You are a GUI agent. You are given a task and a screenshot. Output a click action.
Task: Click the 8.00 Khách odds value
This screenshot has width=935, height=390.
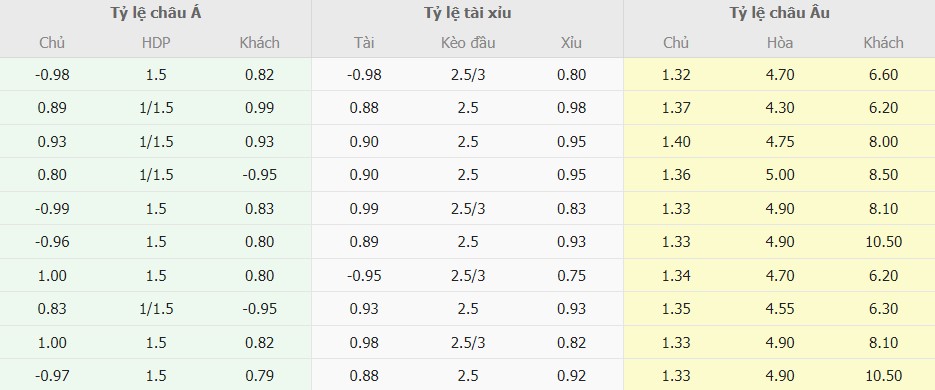point(884,142)
